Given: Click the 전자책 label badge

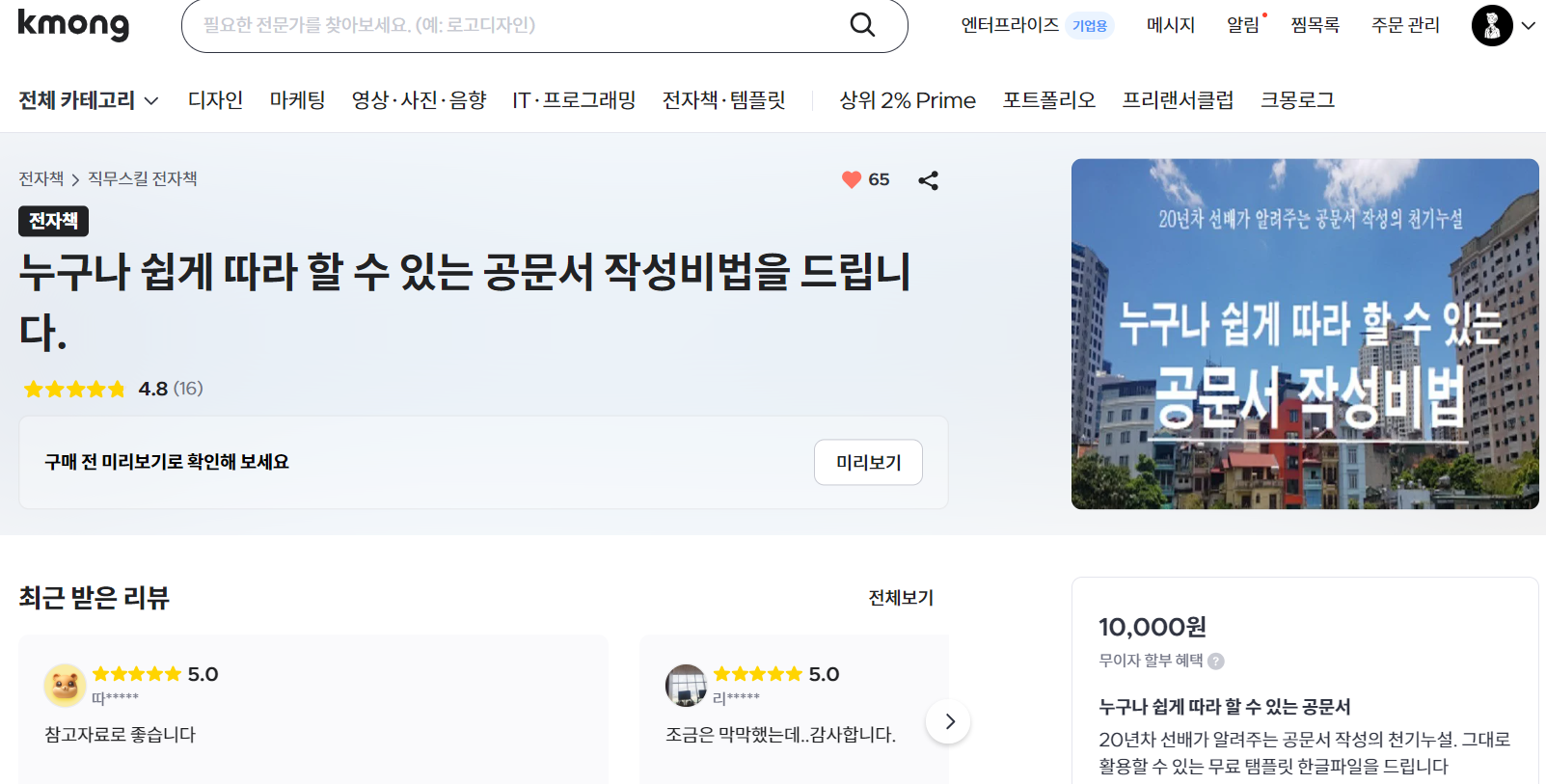Looking at the screenshot, I should pos(53,221).
